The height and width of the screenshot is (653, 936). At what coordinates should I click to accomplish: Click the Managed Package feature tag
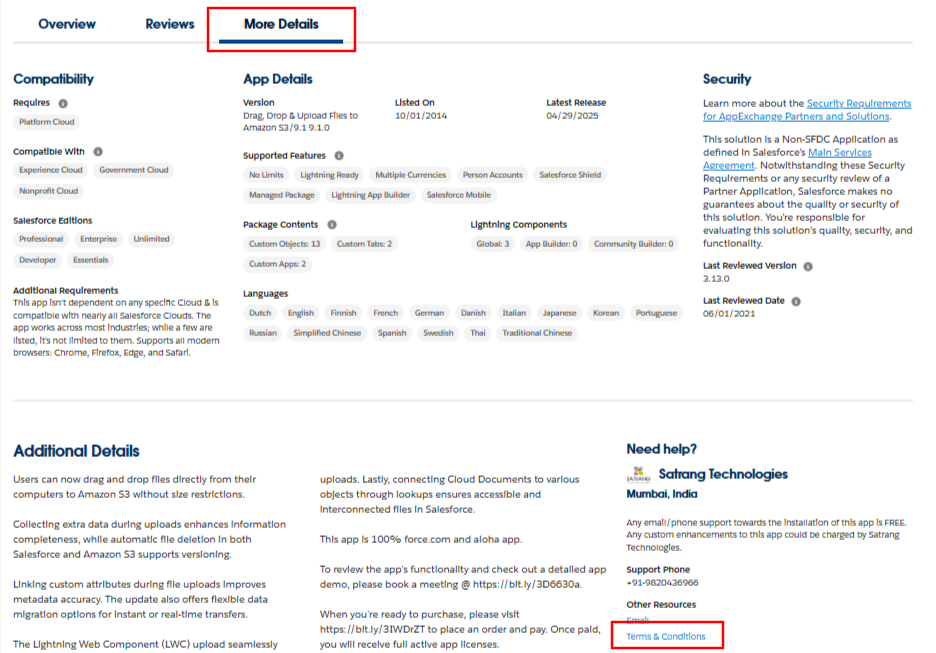tap(282, 195)
